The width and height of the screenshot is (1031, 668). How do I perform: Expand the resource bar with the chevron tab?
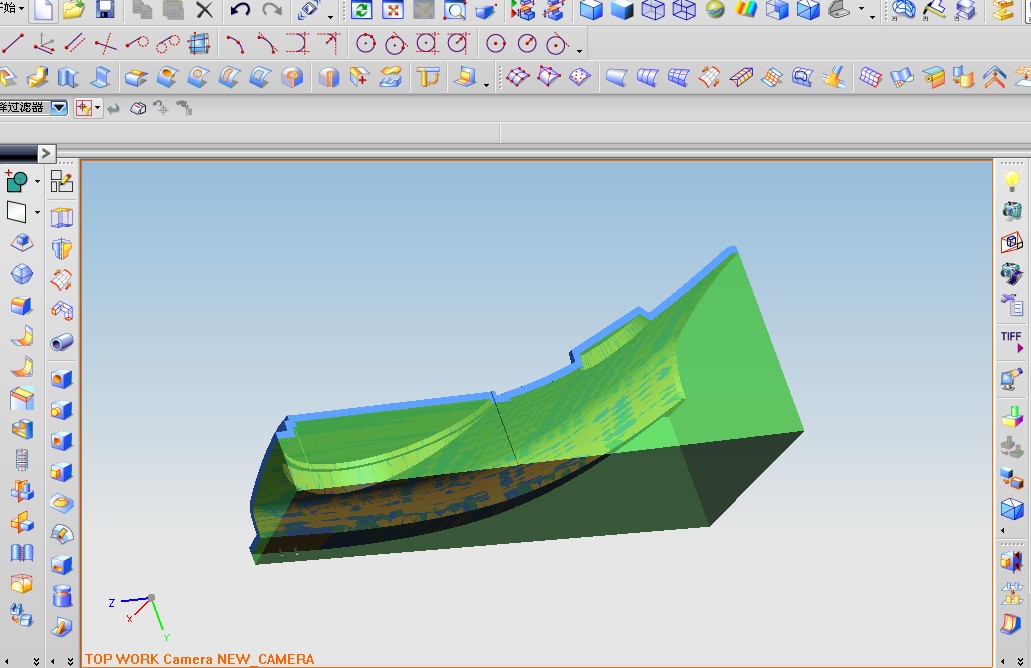point(45,153)
